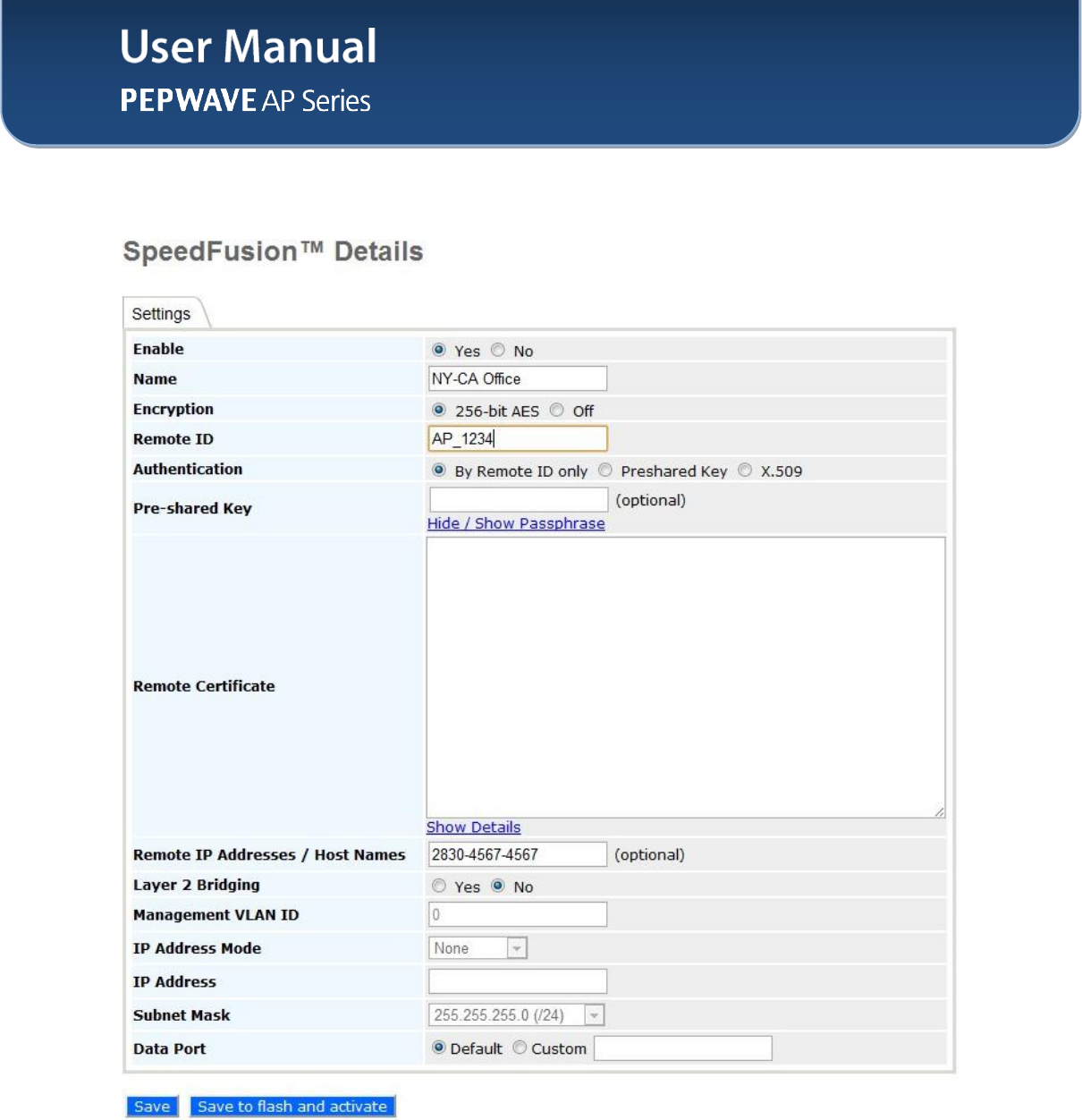Set Layer 2 Bridging to No
The height and width of the screenshot is (1120, 1082).
[498, 886]
